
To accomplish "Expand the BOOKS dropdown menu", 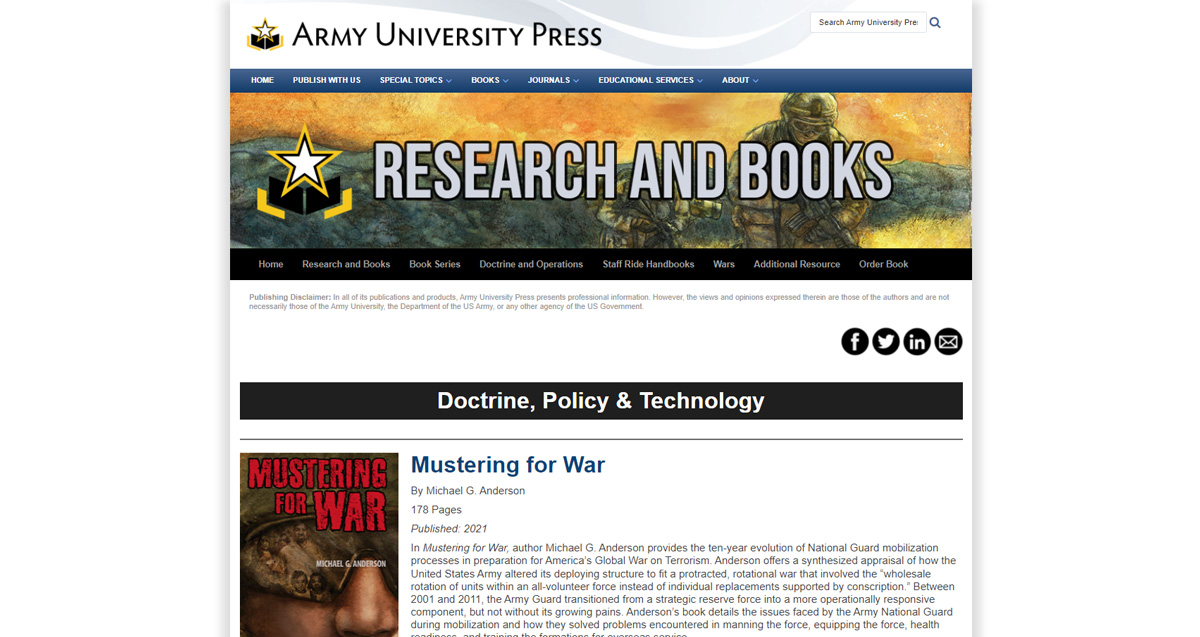I will click(x=490, y=80).
